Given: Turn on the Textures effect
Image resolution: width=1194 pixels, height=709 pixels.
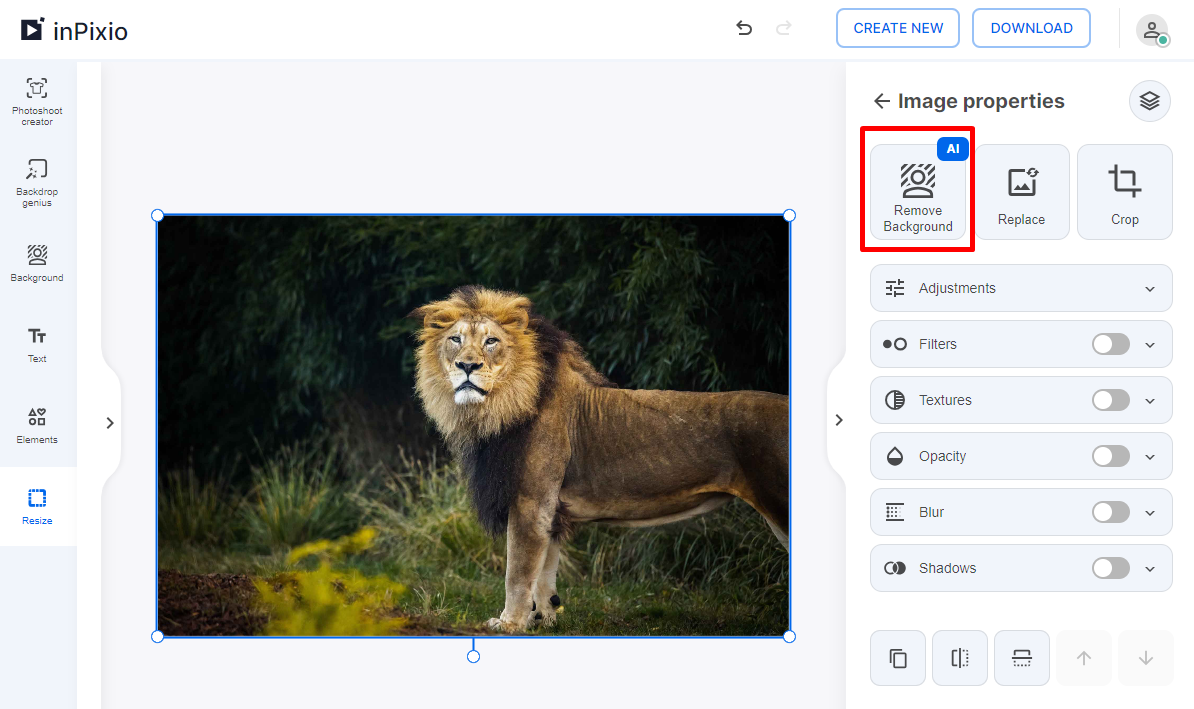Looking at the screenshot, I should coord(1110,400).
